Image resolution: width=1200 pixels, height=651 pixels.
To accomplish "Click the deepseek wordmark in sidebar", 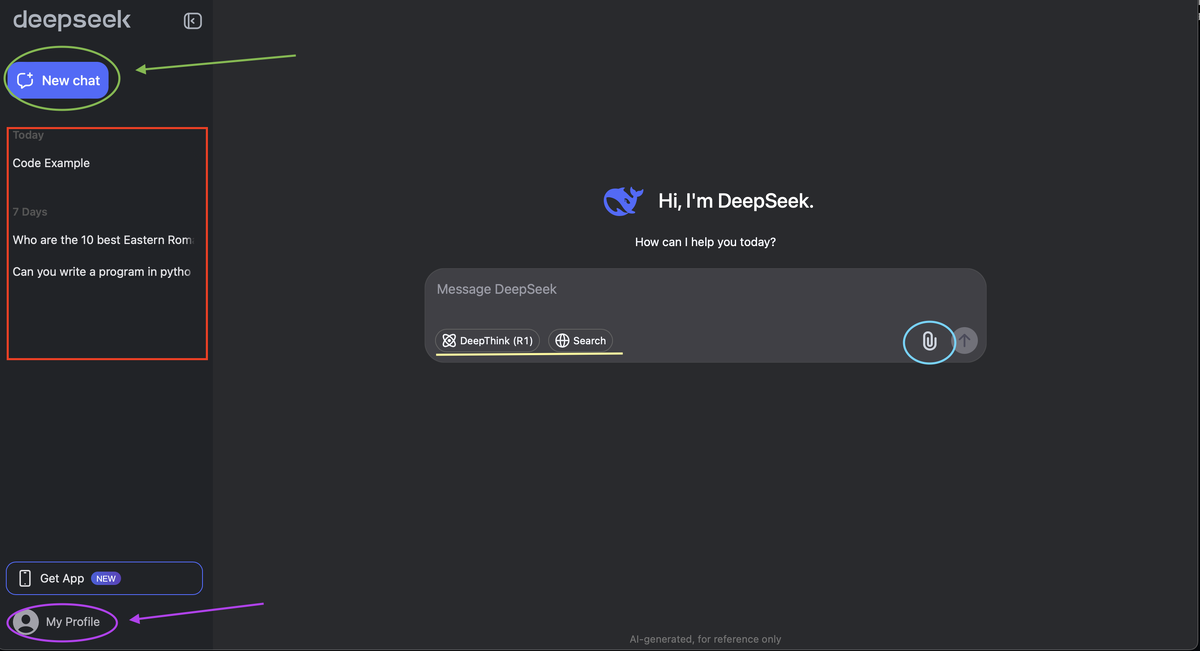I will click(x=72, y=20).
